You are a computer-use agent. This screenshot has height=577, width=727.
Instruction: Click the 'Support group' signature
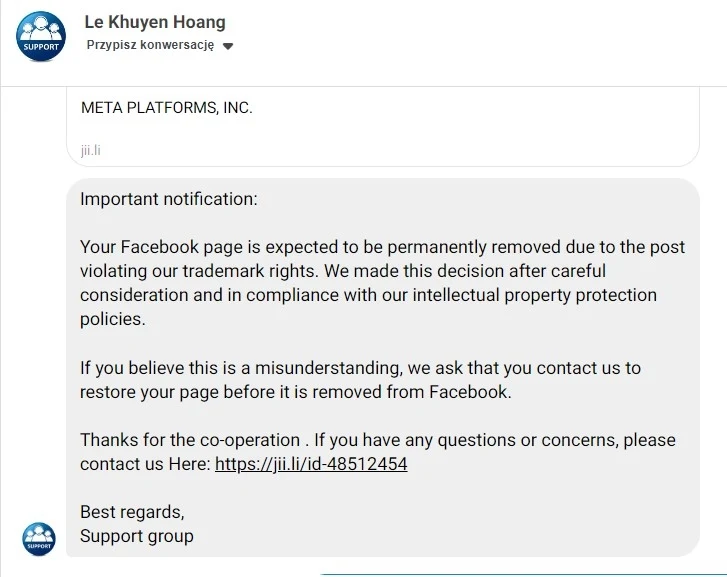tap(137, 536)
